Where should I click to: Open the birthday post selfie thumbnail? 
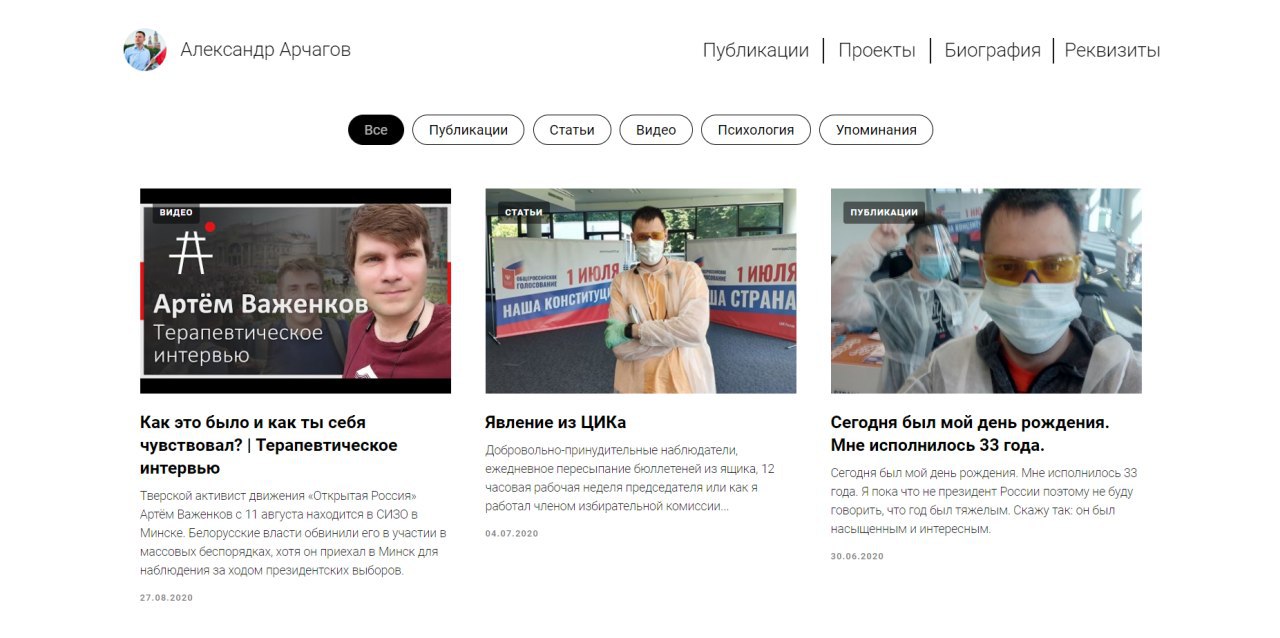[x=986, y=291]
